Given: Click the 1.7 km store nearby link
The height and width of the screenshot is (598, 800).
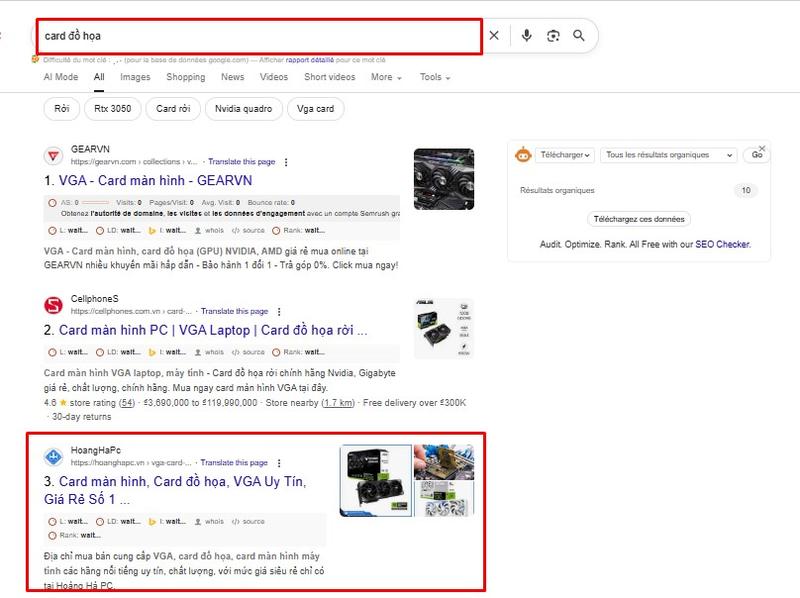Looking at the screenshot, I should pyautogui.click(x=337, y=403).
